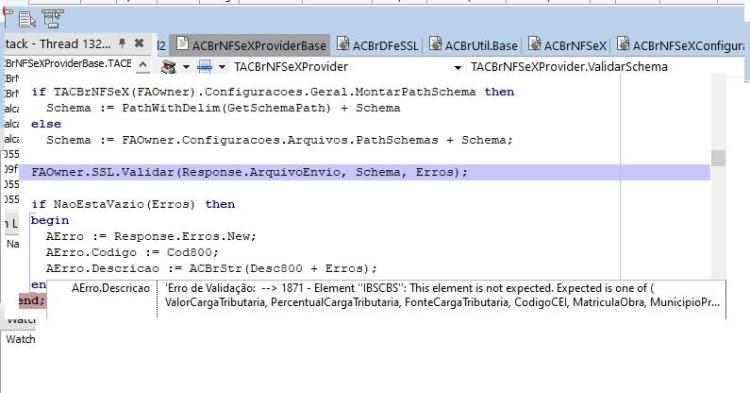Switch to the ACBrNFSeX tab
This screenshot has width=750, height=393.
(x=568, y=45)
